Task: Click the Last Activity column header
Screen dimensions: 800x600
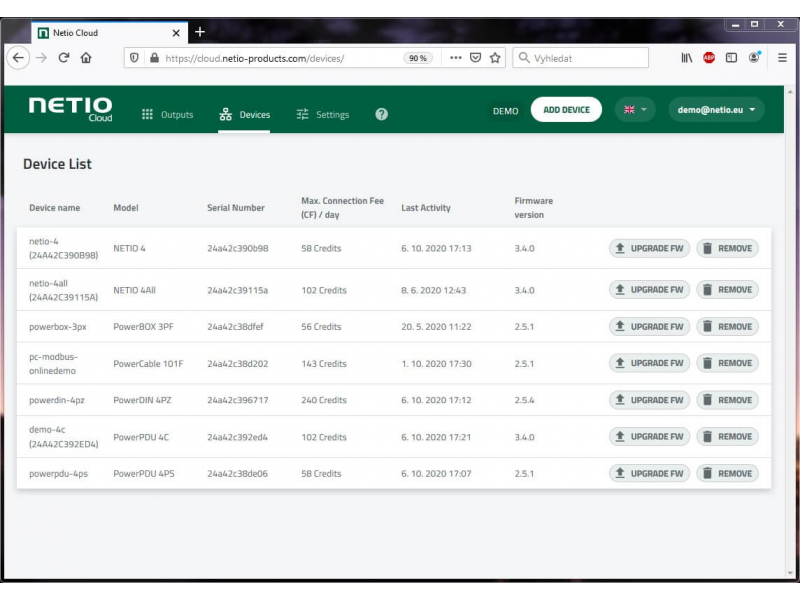Action: (x=426, y=208)
